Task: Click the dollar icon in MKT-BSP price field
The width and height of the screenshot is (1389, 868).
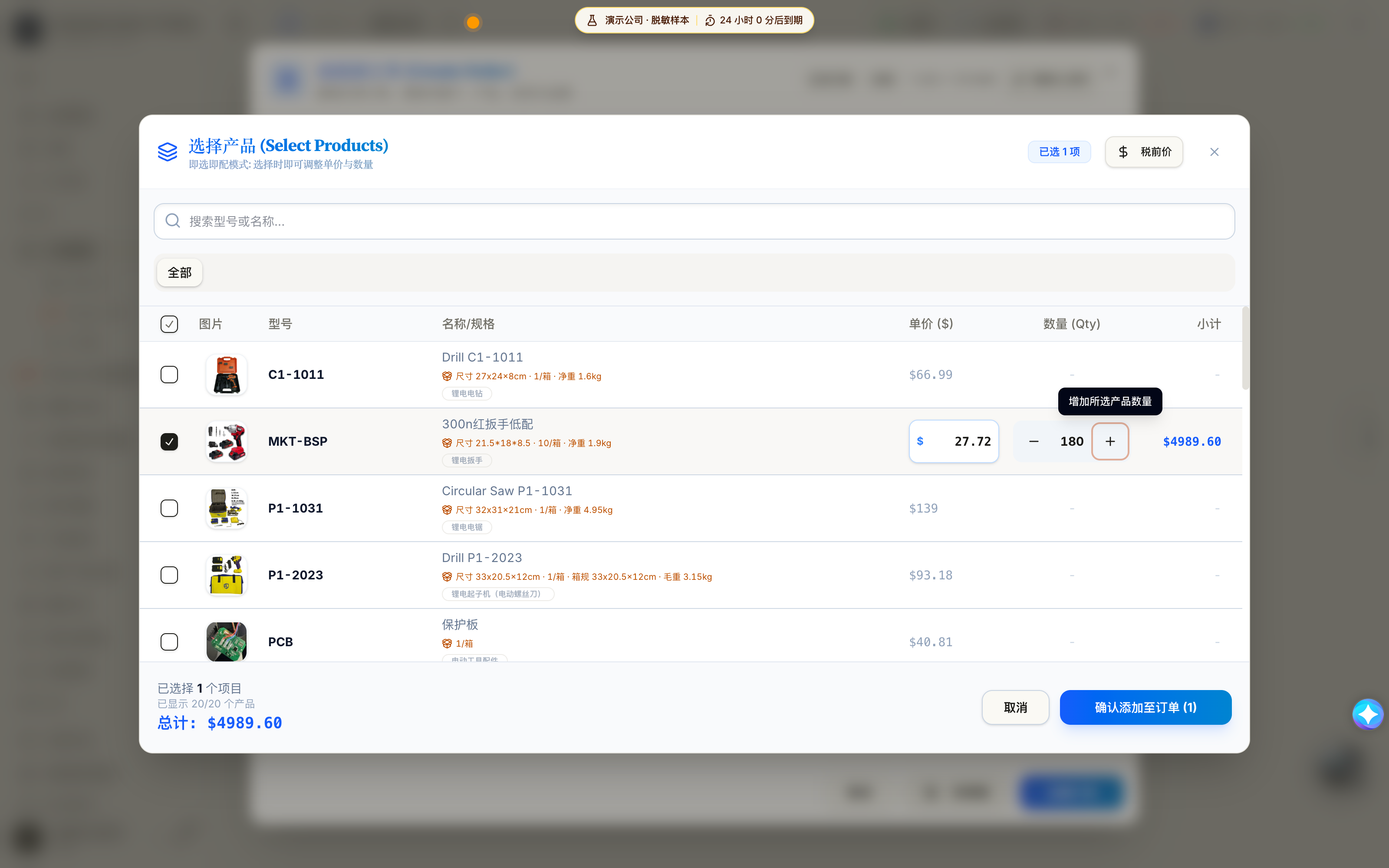Action: 920,441
